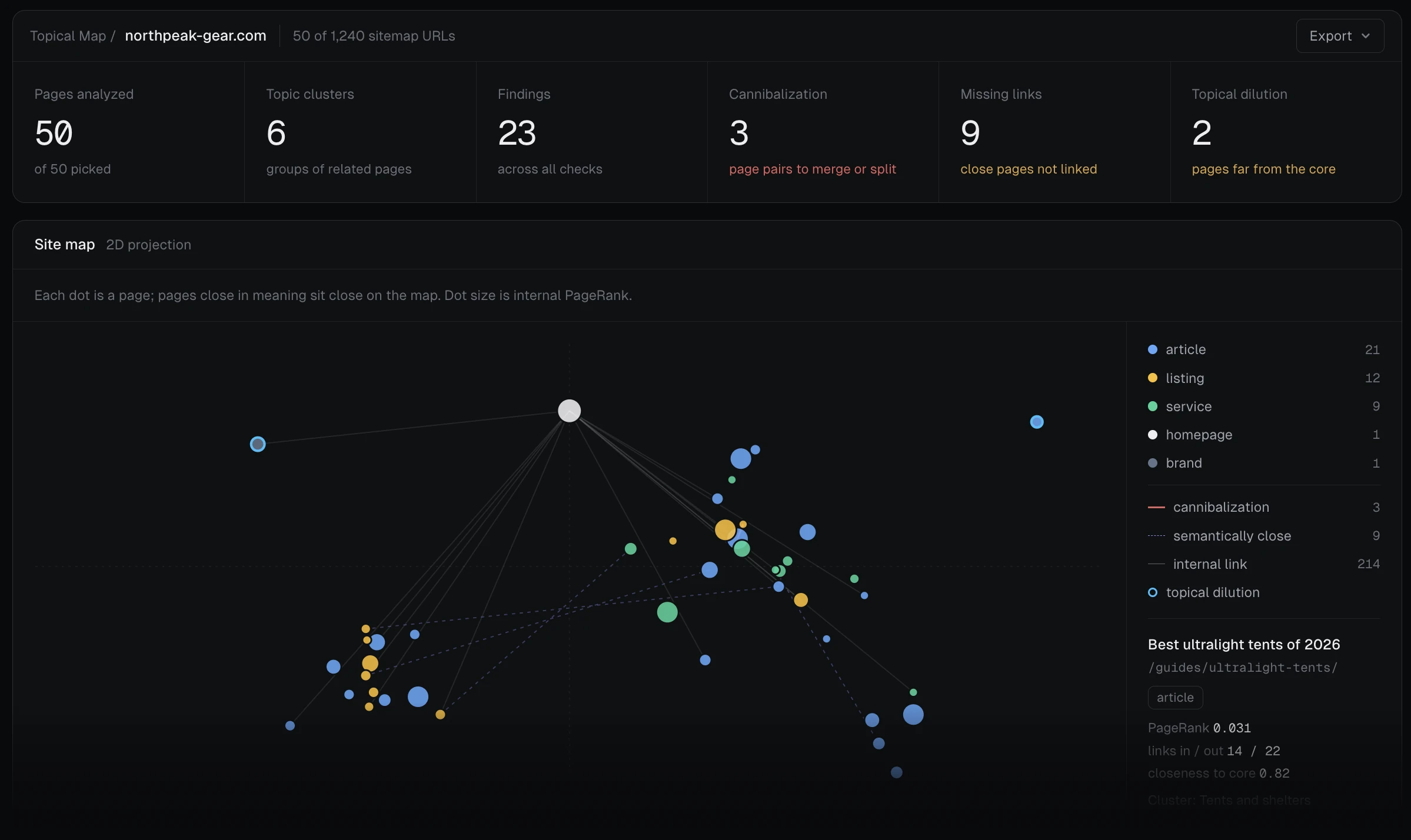Image resolution: width=1411 pixels, height=840 pixels.
Task: Click the Pages analyzed stat card
Action: pos(129,132)
